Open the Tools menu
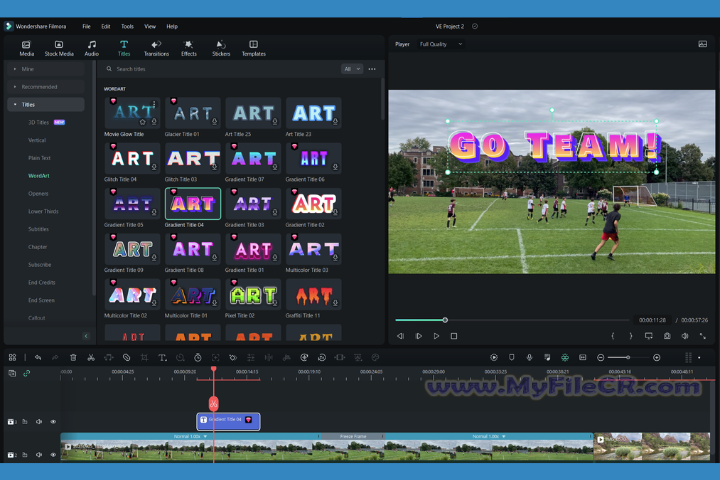 (x=127, y=26)
